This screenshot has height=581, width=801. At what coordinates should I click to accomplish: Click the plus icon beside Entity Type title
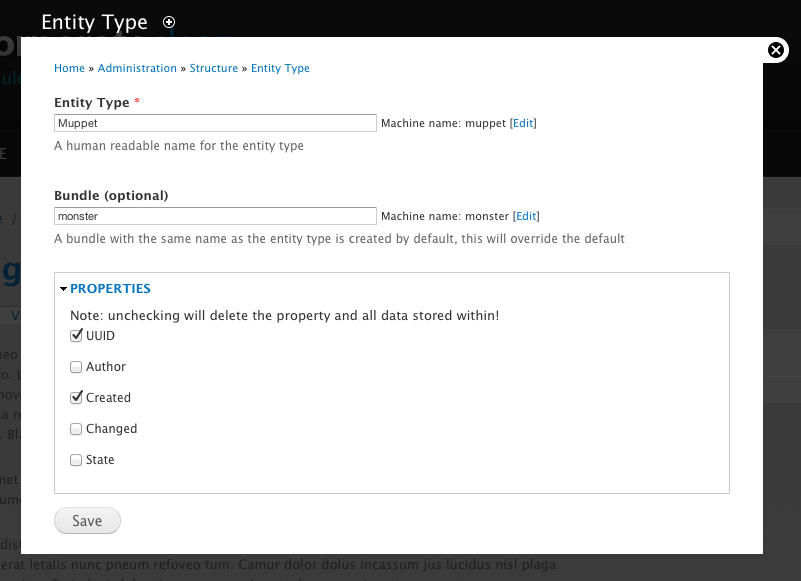pyautogui.click(x=169, y=22)
